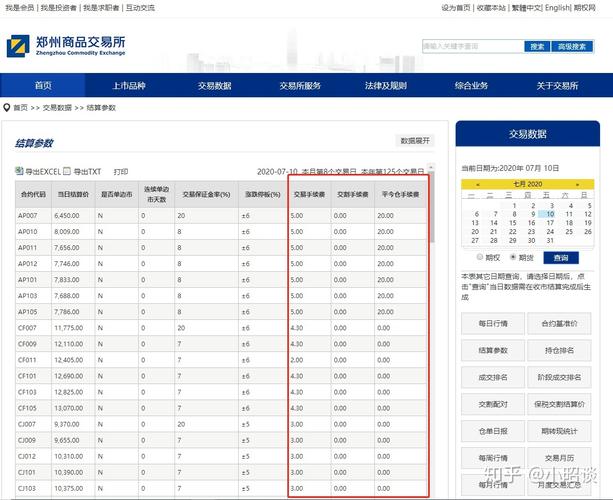Viewport: 613px width, 500px height.
Task: Open the 综合业务 menu
Action: click(x=471, y=85)
